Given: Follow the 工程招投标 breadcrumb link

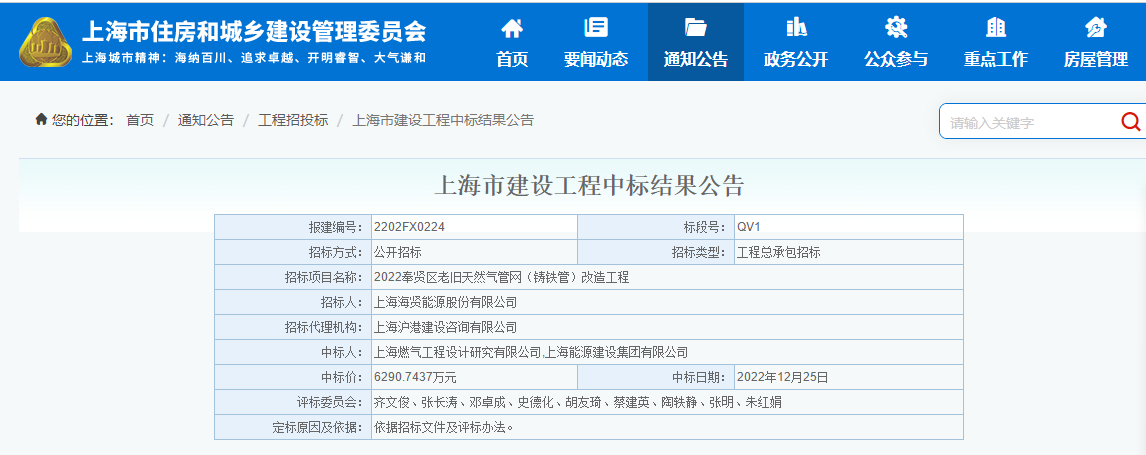Looking at the screenshot, I should pyautogui.click(x=293, y=120).
